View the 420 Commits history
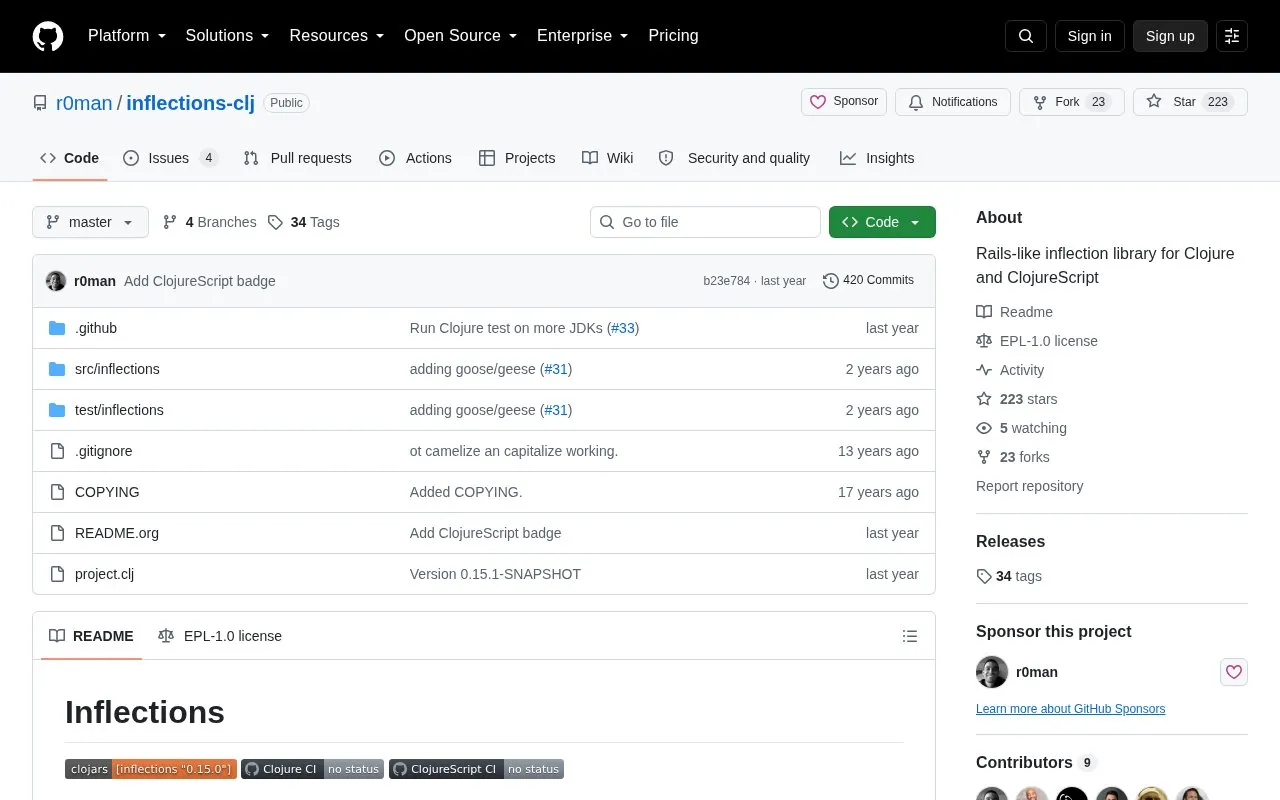The width and height of the screenshot is (1280, 800). tap(868, 281)
